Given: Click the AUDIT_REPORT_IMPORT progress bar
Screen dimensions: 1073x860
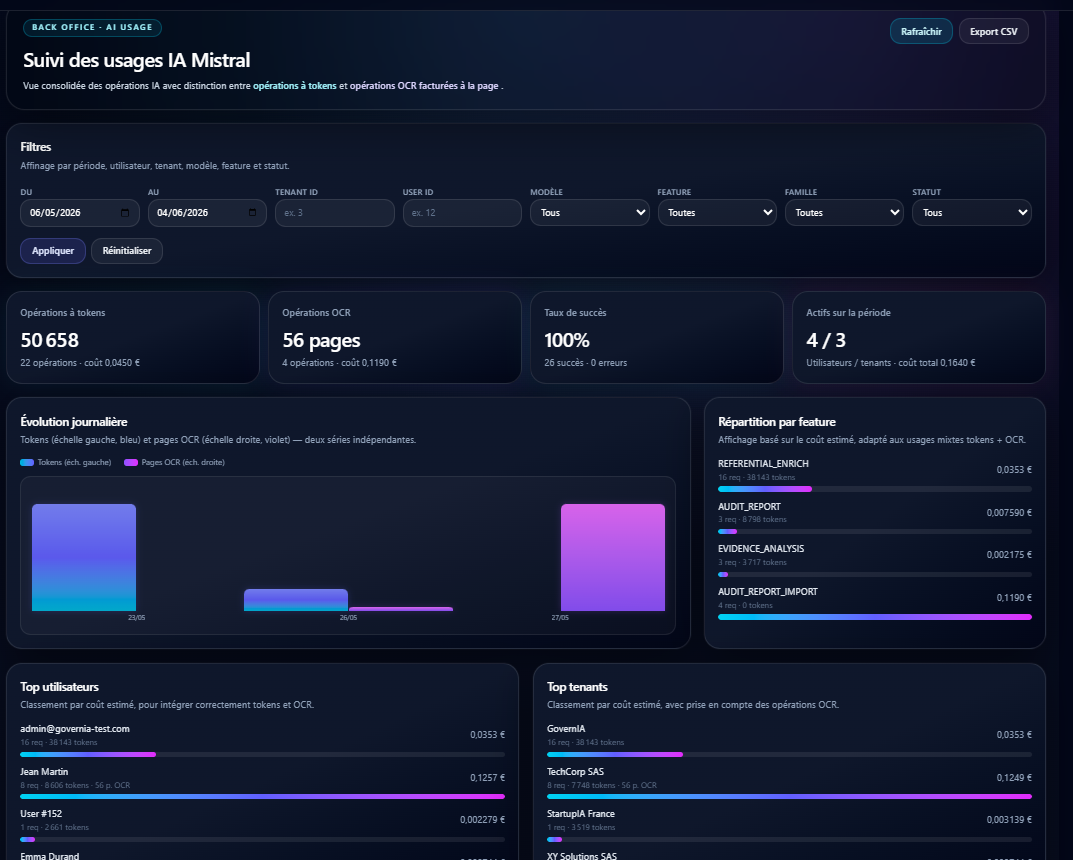Looking at the screenshot, I should tap(875, 617).
